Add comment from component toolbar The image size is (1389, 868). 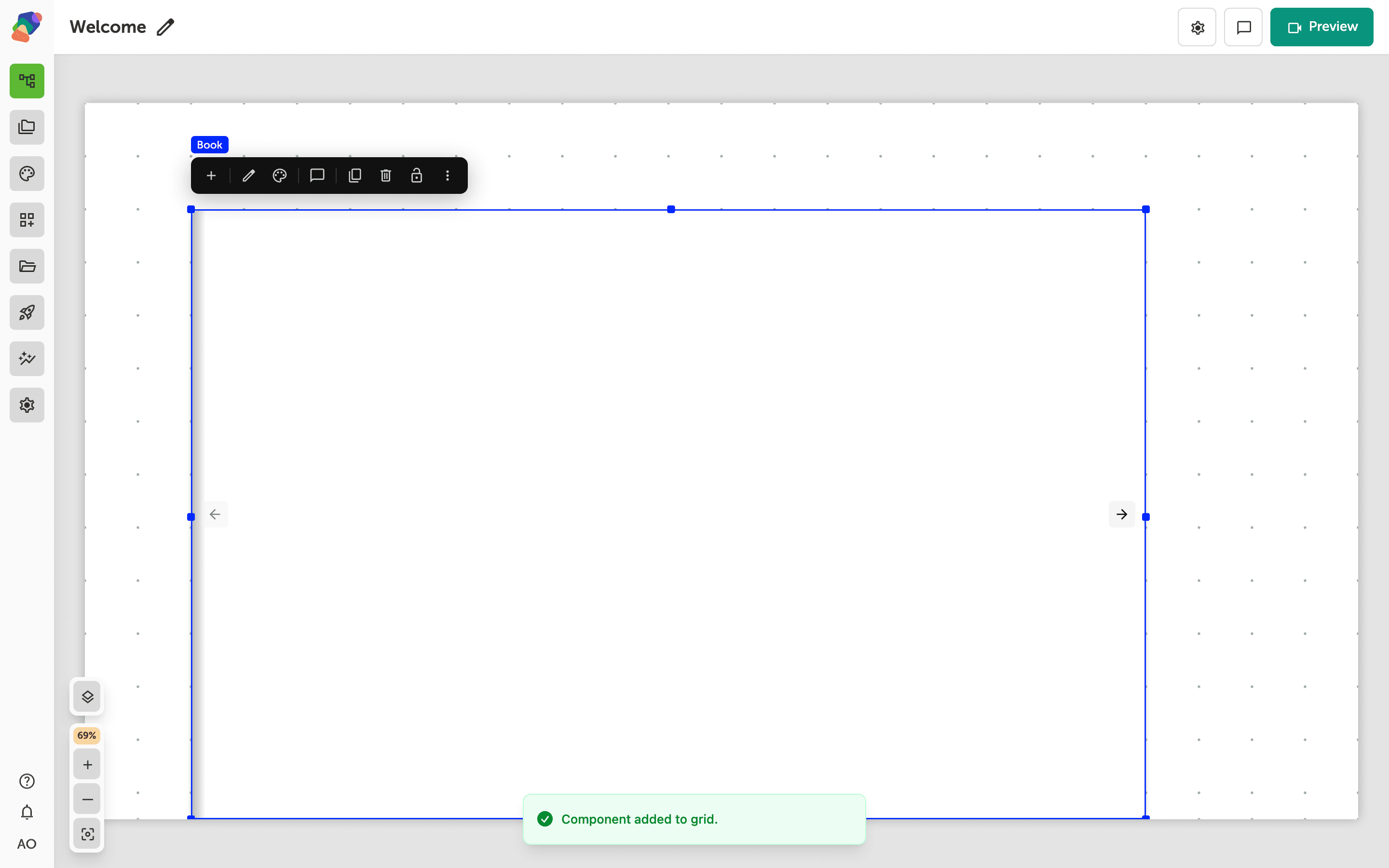(317, 176)
